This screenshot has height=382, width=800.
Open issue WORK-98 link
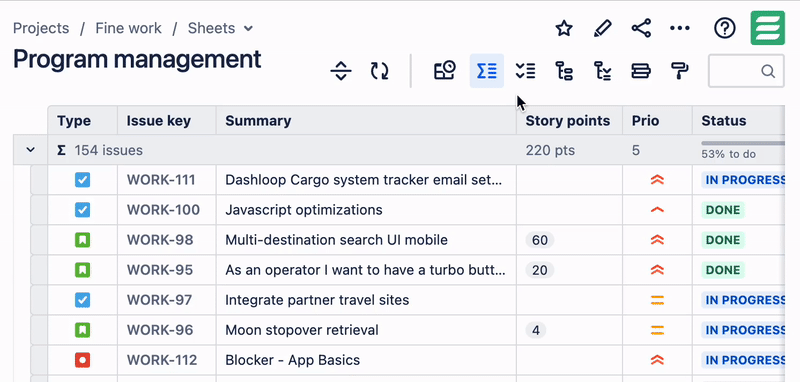click(160, 240)
